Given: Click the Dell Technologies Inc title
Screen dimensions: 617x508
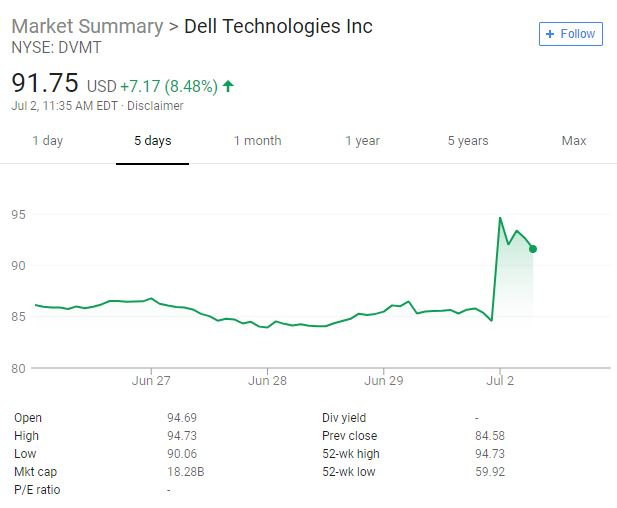Looking at the screenshot, I should (x=278, y=26).
